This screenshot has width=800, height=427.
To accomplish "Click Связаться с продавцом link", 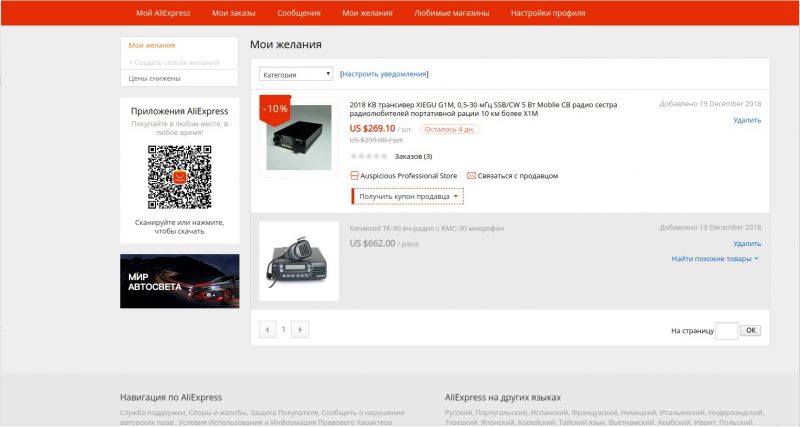I will [x=518, y=176].
